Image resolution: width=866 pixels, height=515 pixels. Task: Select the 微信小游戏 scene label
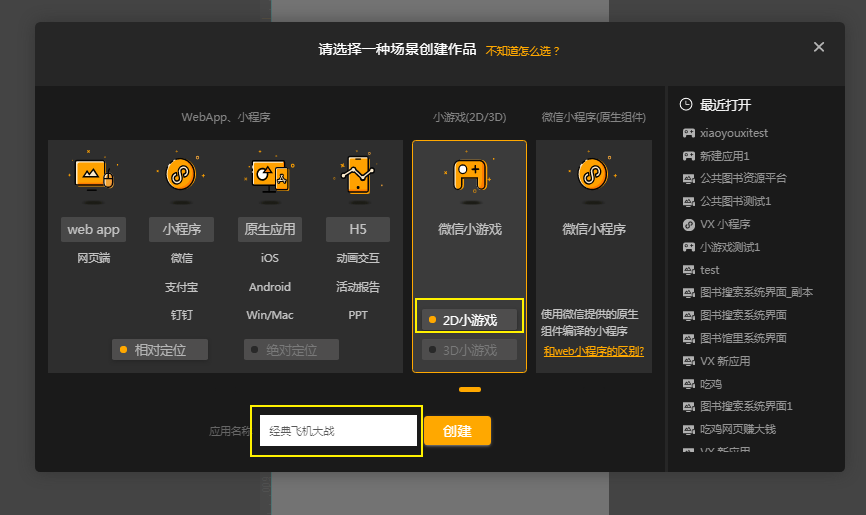(x=470, y=229)
